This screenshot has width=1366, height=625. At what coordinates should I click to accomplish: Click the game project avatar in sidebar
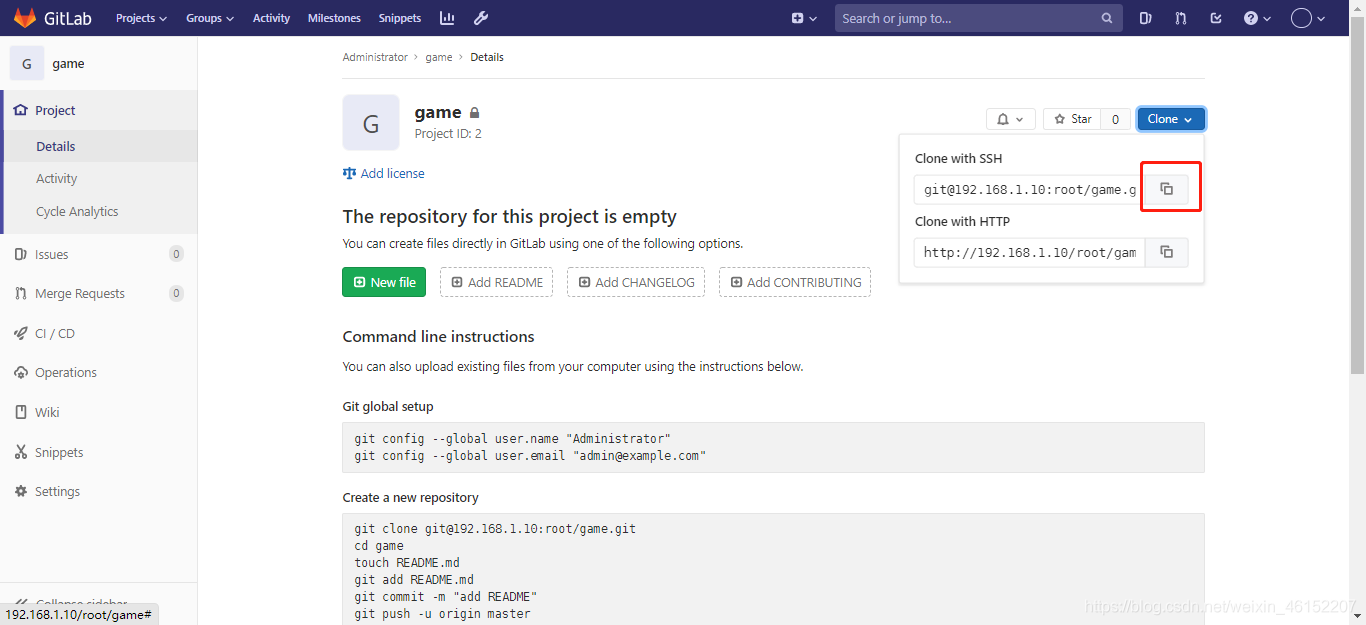pos(26,63)
